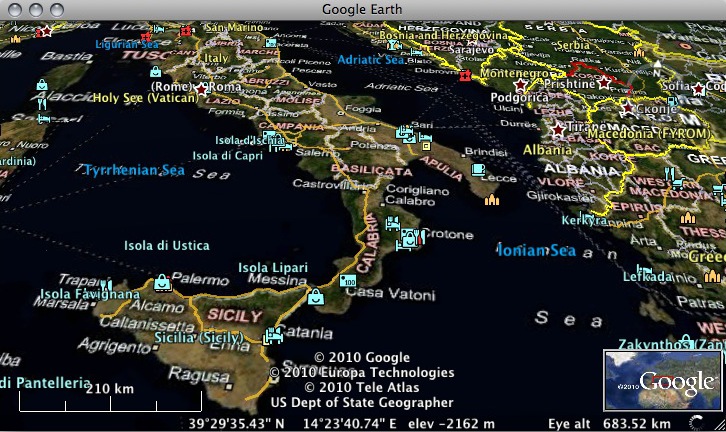This screenshot has height=432, width=726.
Task: Click the dining icon over Western Macedonia
Action: tap(670, 174)
